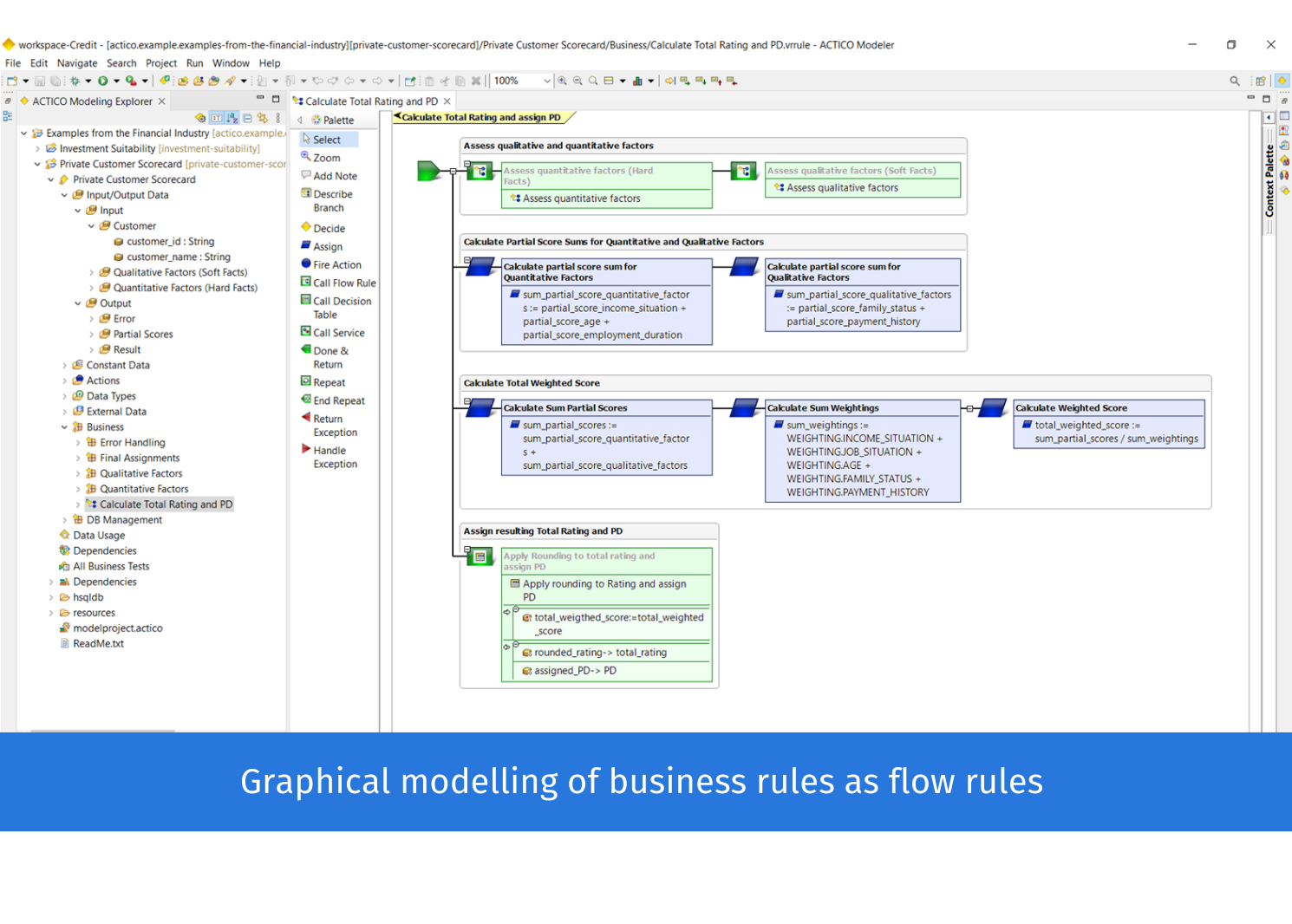Viewport: 1292px width, 924px height.
Task: Expand the Error Handling tree item
Action: pos(77,442)
